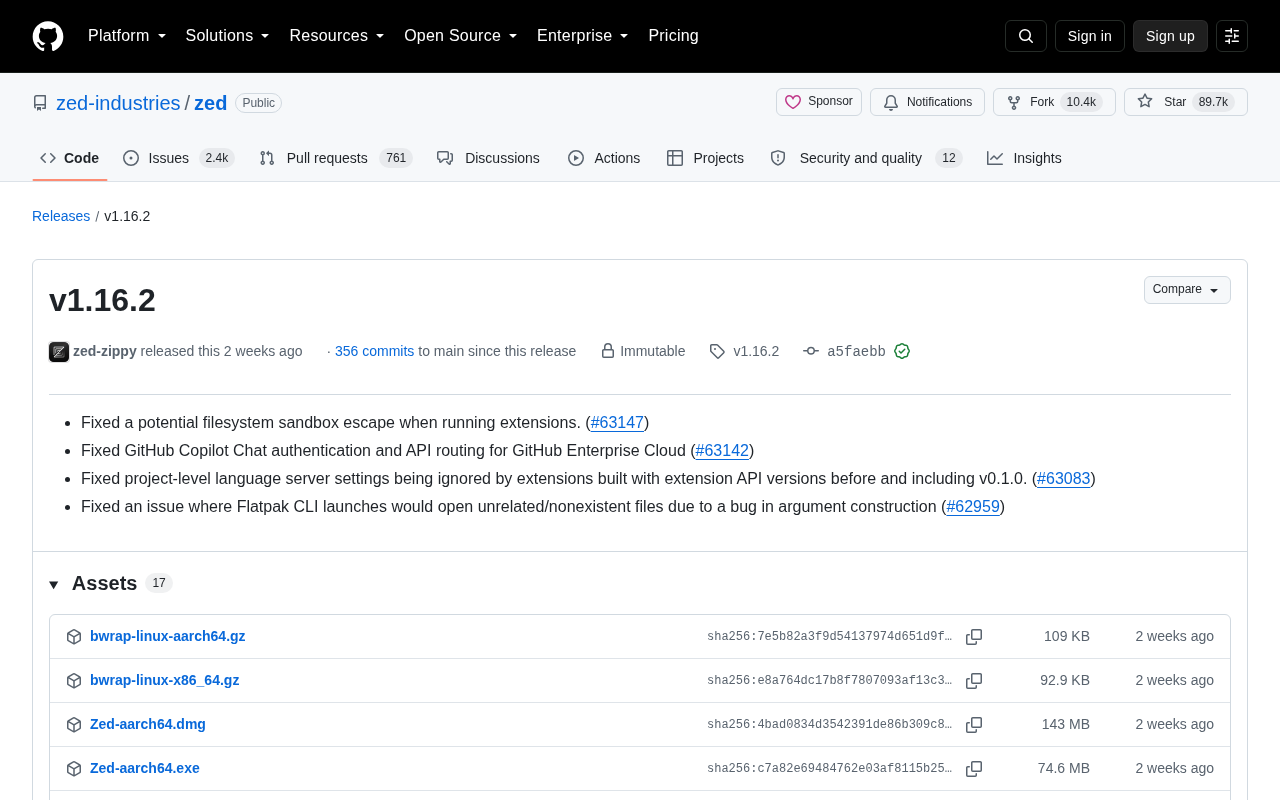Copy sha256 for bwrap-linux-aarch64.gz
The image size is (1280, 800).
click(974, 637)
